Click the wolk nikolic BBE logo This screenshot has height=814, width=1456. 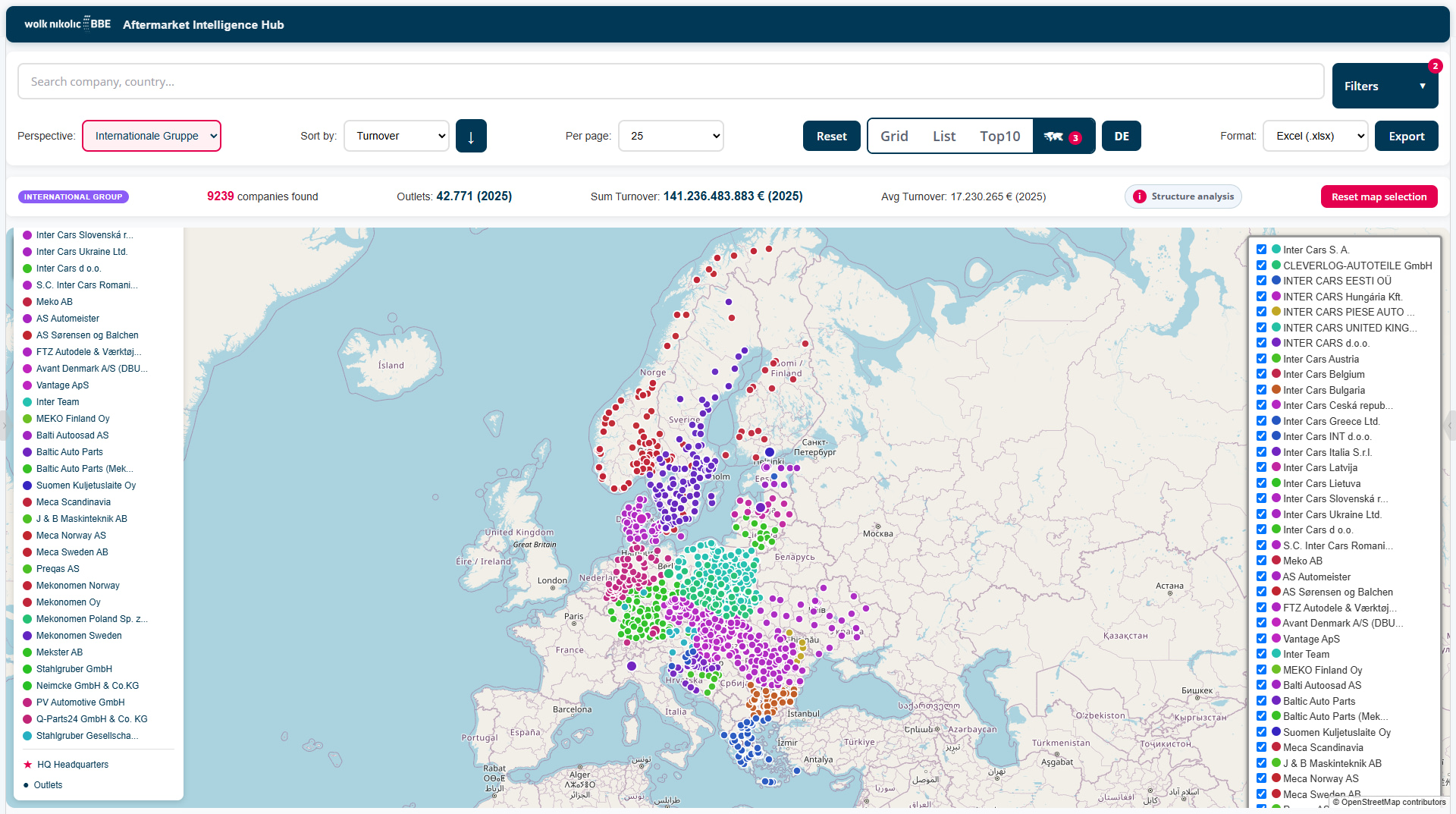click(67, 24)
